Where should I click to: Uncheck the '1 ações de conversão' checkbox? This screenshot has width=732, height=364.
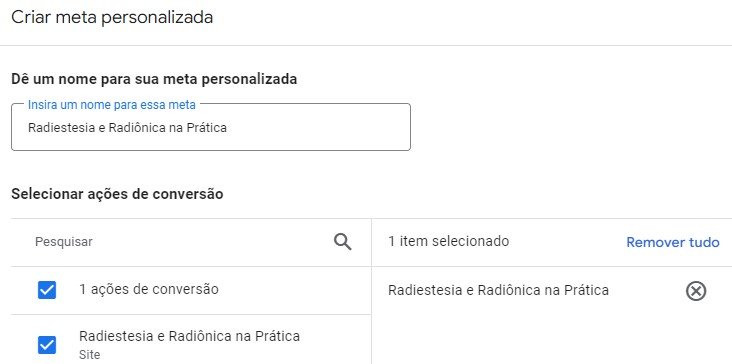click(47, 290)
